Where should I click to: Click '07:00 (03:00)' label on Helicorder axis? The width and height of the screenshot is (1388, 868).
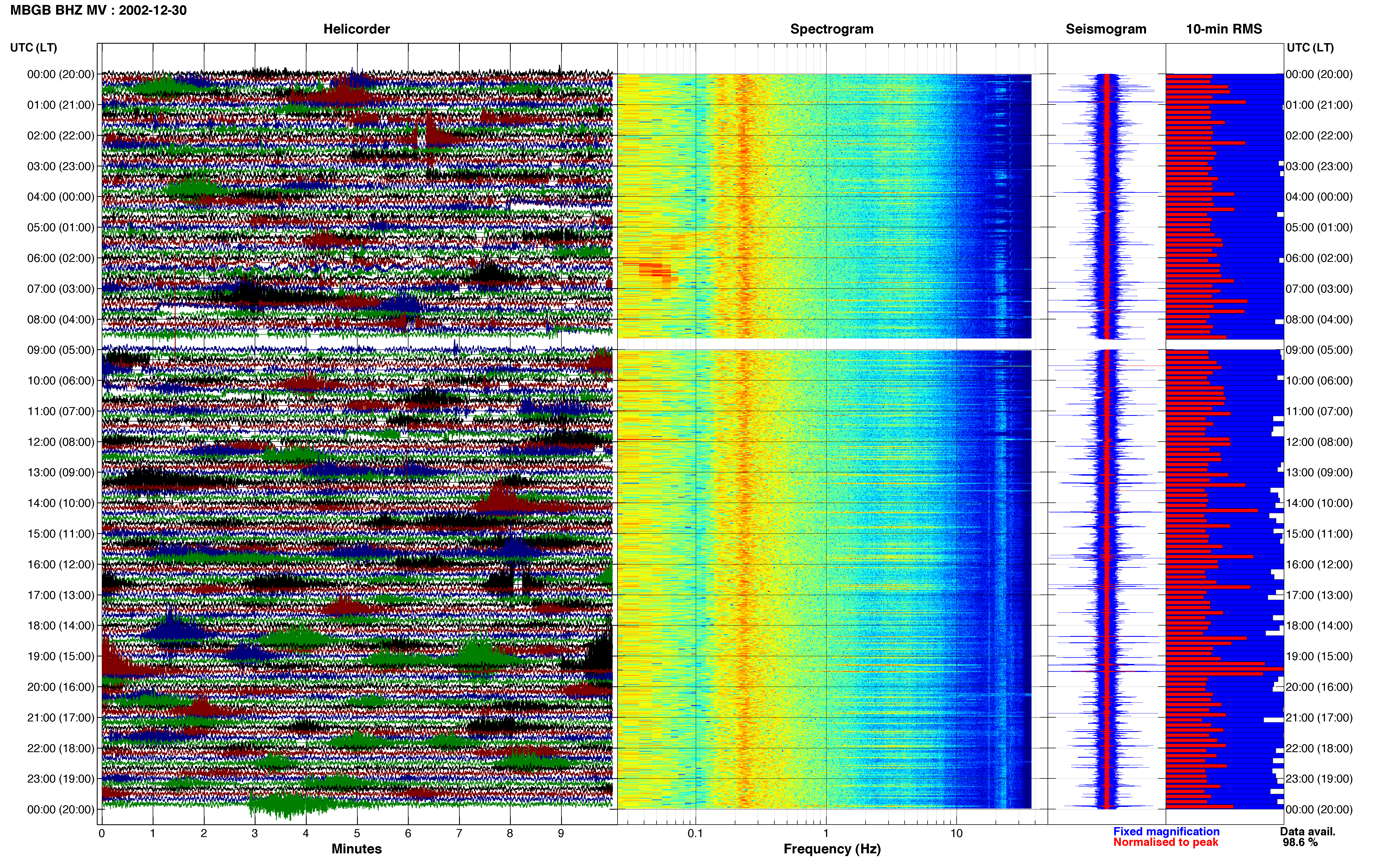tap(61, 289)
